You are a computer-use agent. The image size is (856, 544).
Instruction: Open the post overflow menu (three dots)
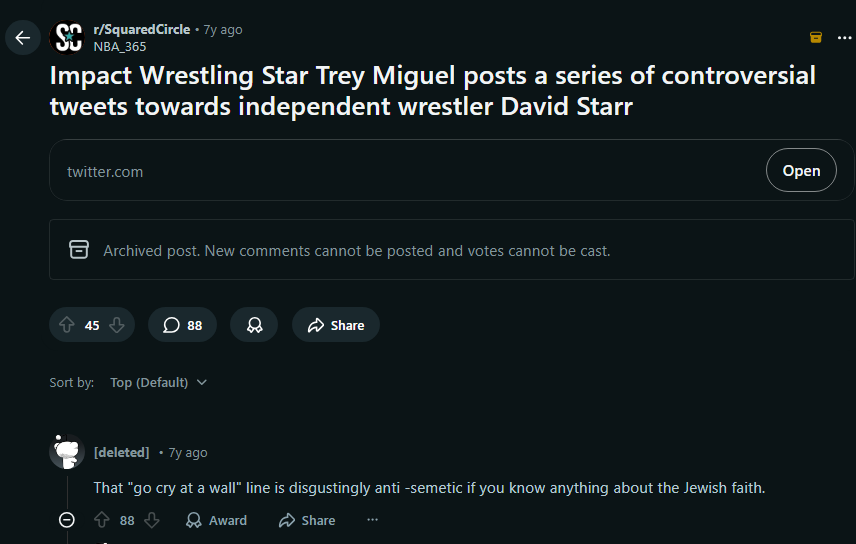(x=844, y=37)
